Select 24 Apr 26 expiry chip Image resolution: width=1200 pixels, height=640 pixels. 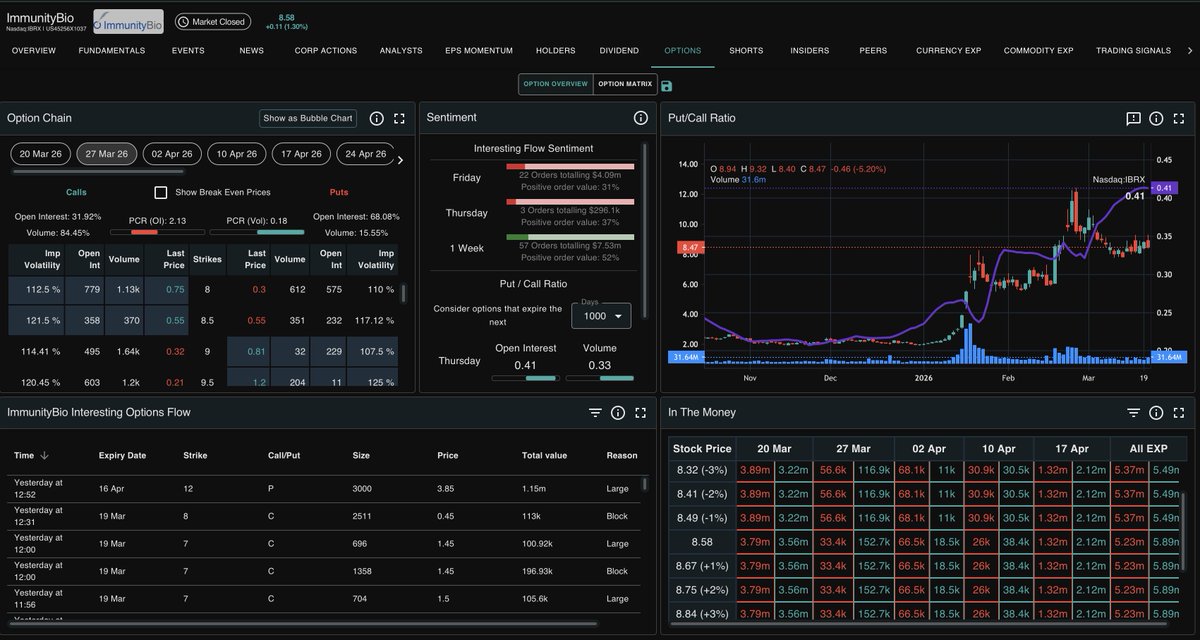(366, 154)
